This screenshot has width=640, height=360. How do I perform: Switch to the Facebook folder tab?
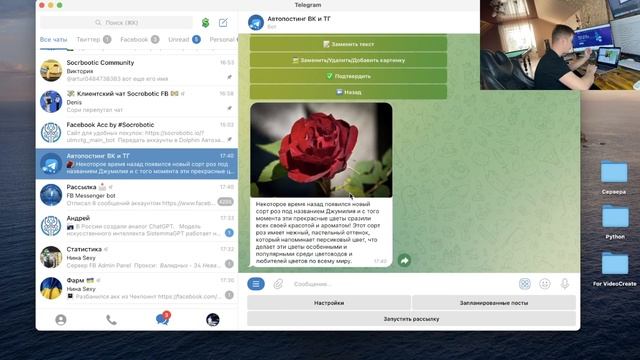[x=140, y=40]
